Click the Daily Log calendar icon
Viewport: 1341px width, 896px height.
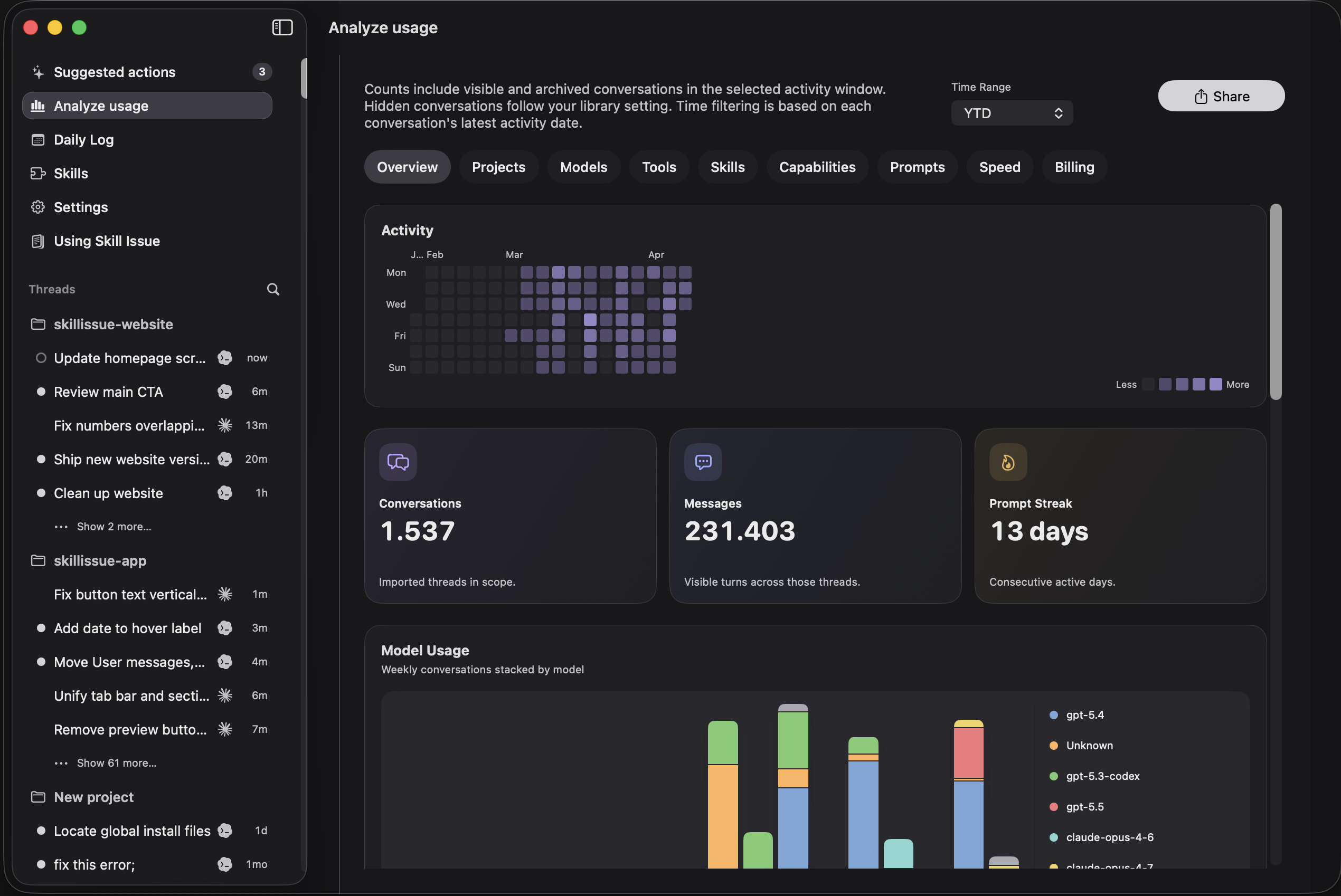tap(37, 139)
